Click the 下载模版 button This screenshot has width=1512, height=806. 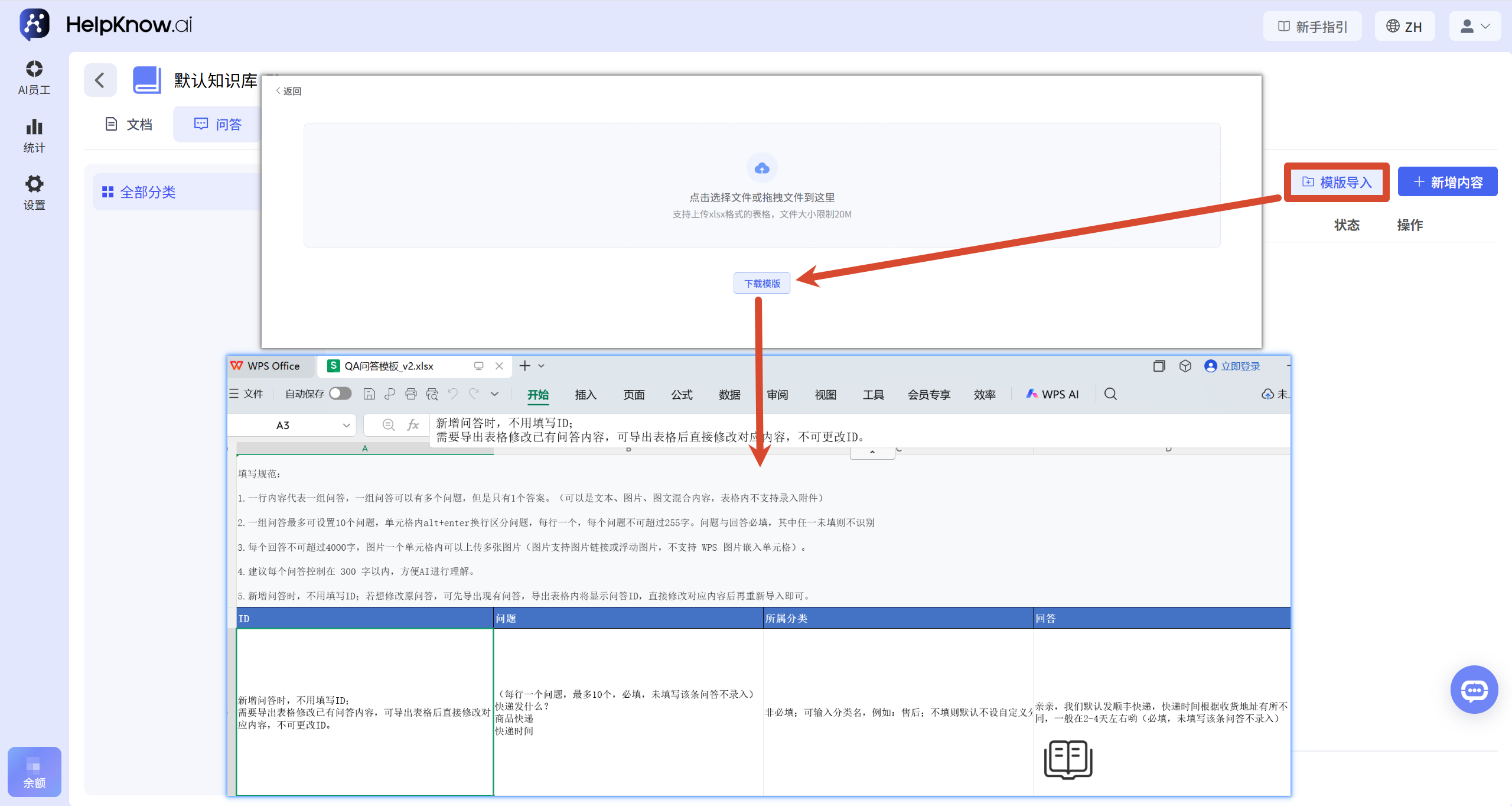(762, 284)
